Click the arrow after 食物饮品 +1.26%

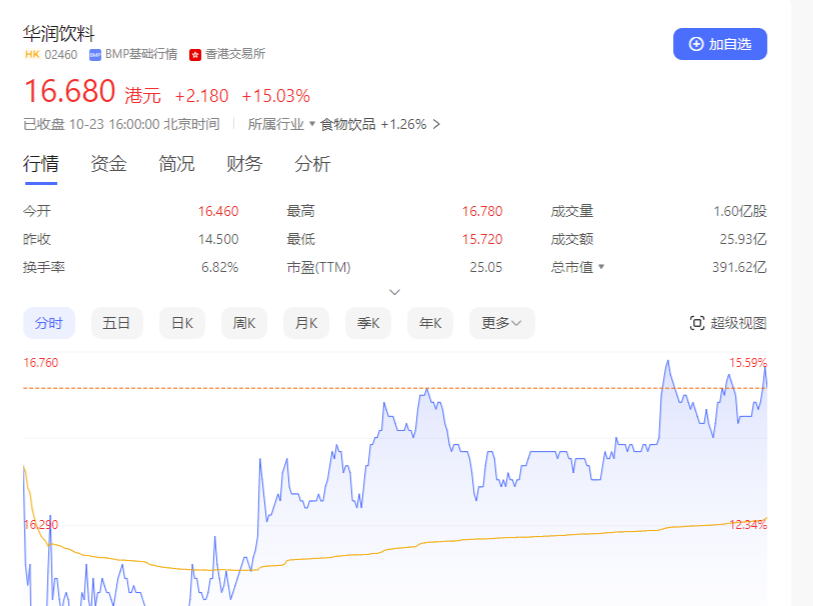[x=437, y=124]
